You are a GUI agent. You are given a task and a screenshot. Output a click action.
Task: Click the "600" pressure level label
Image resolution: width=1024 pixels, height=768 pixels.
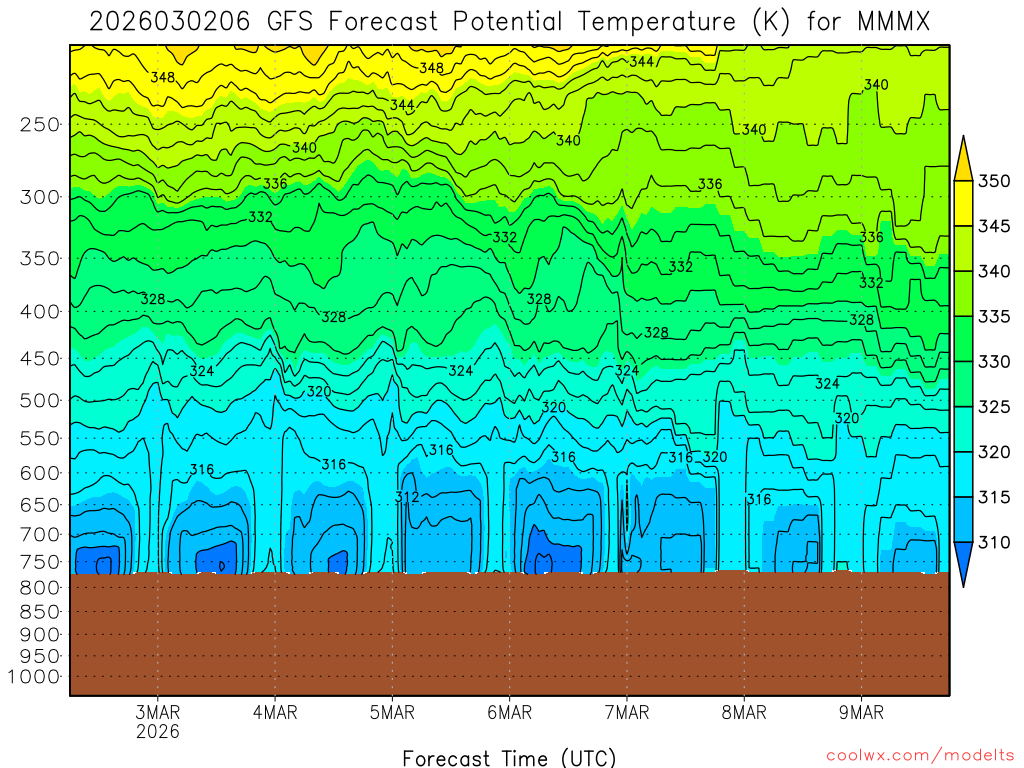tap(40, 473)
